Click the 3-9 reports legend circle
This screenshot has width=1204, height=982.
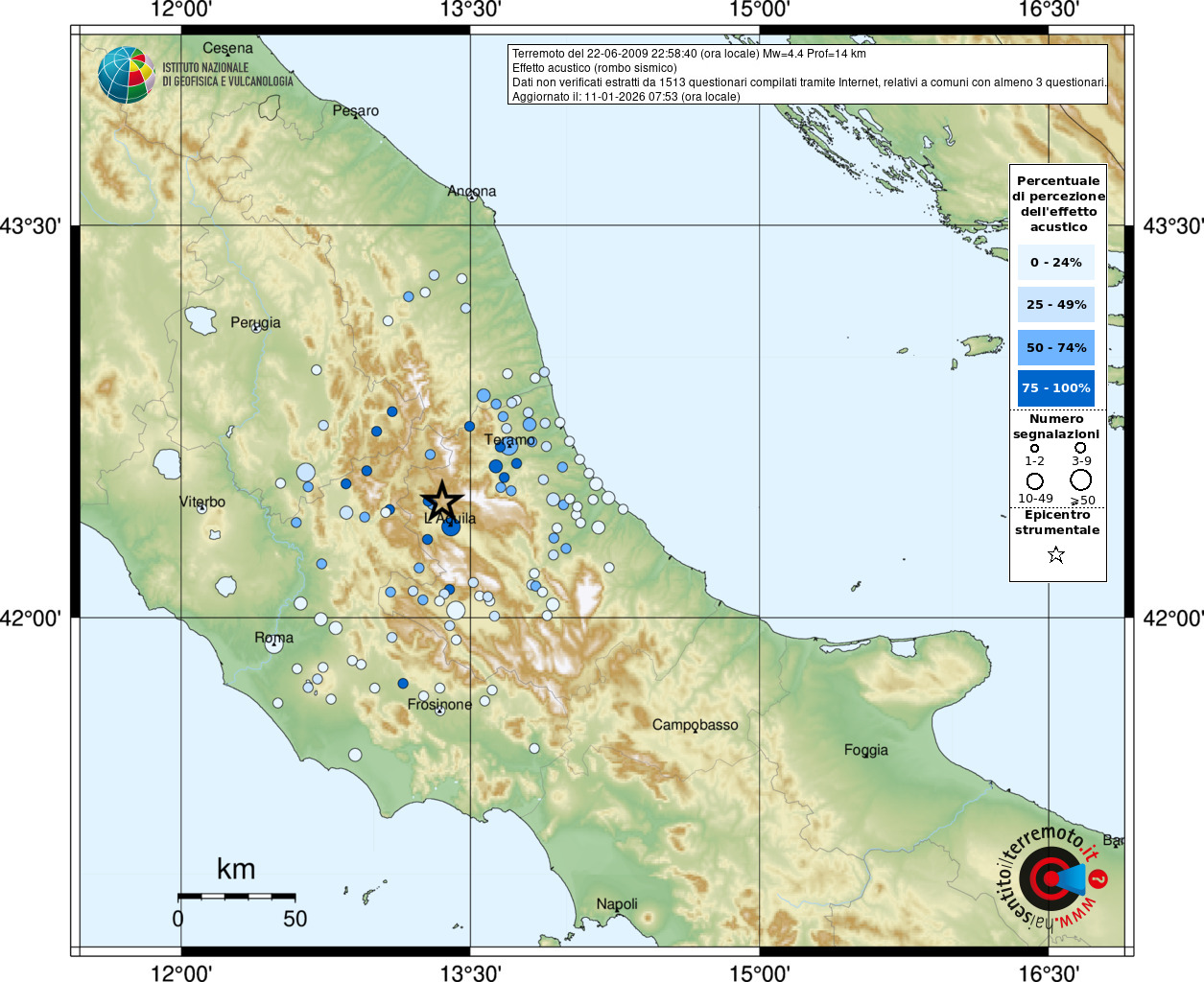(x=1080, y=447)
